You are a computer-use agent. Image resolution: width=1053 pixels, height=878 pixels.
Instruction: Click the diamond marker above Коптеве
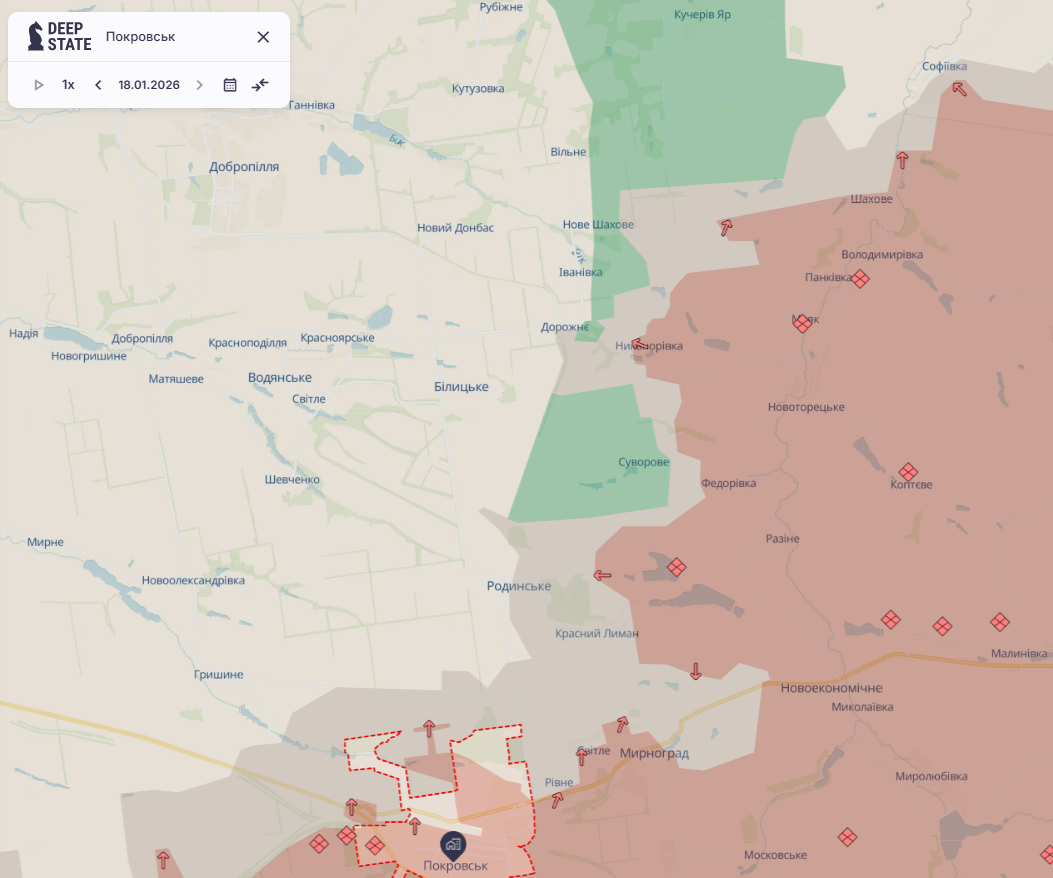pos(908,471)
